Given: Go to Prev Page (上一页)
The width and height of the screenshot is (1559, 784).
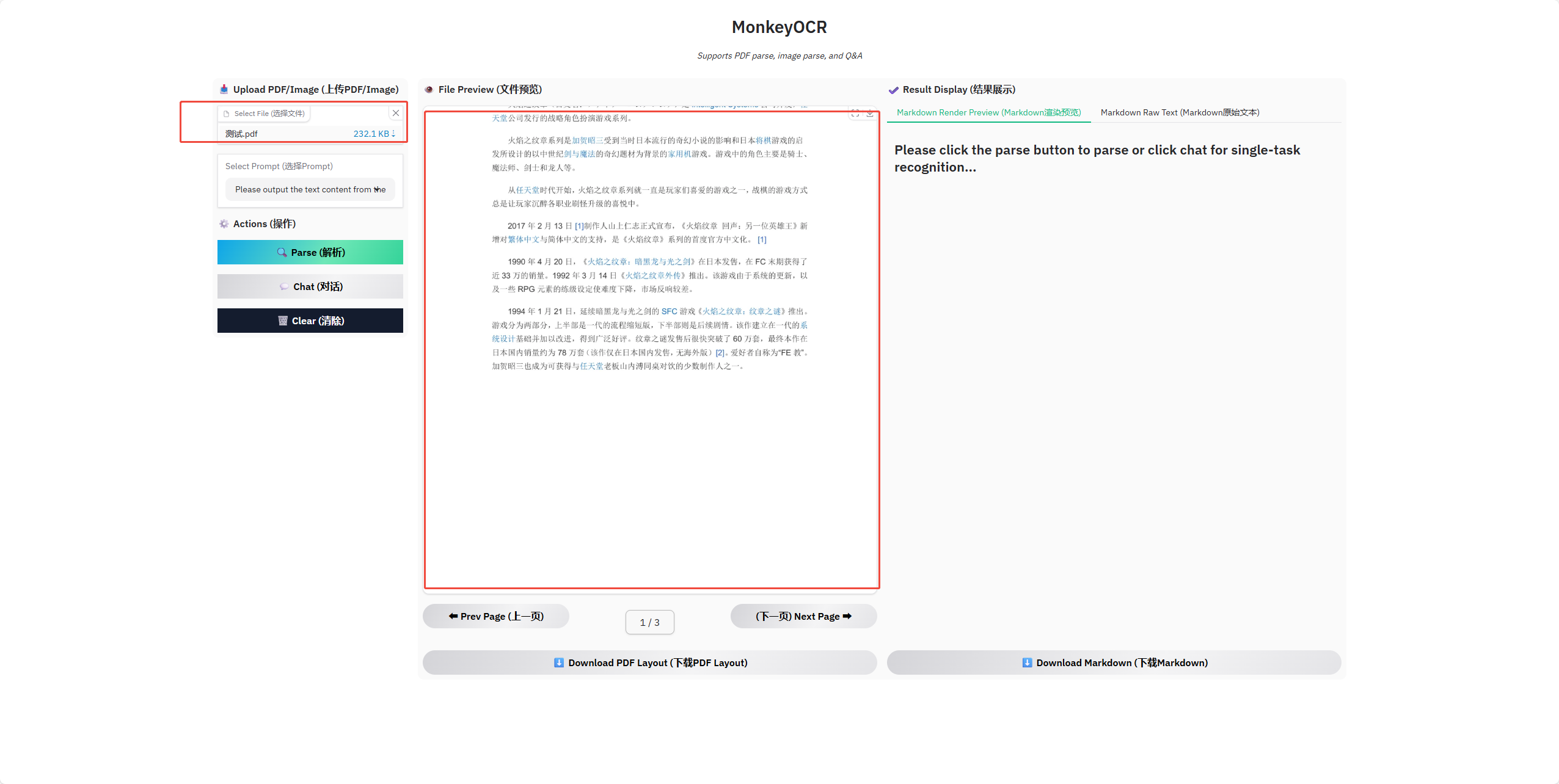Looking at the screenshot, I should click(496, 616).
